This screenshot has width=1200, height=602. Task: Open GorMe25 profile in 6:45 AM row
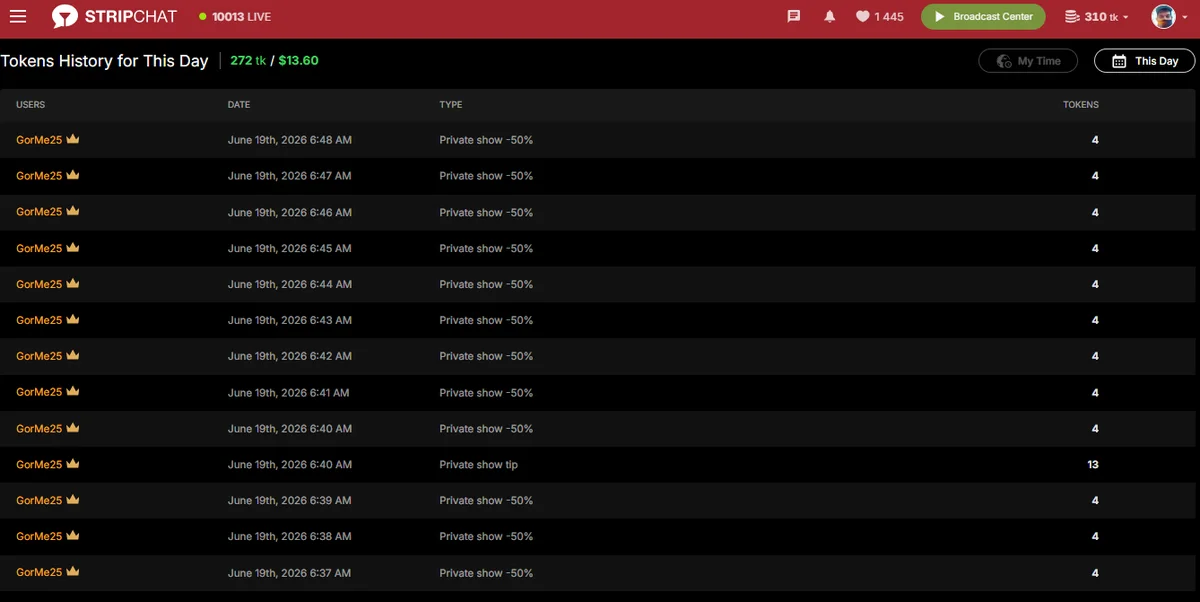pyautogui.click(x=39, y=248)
